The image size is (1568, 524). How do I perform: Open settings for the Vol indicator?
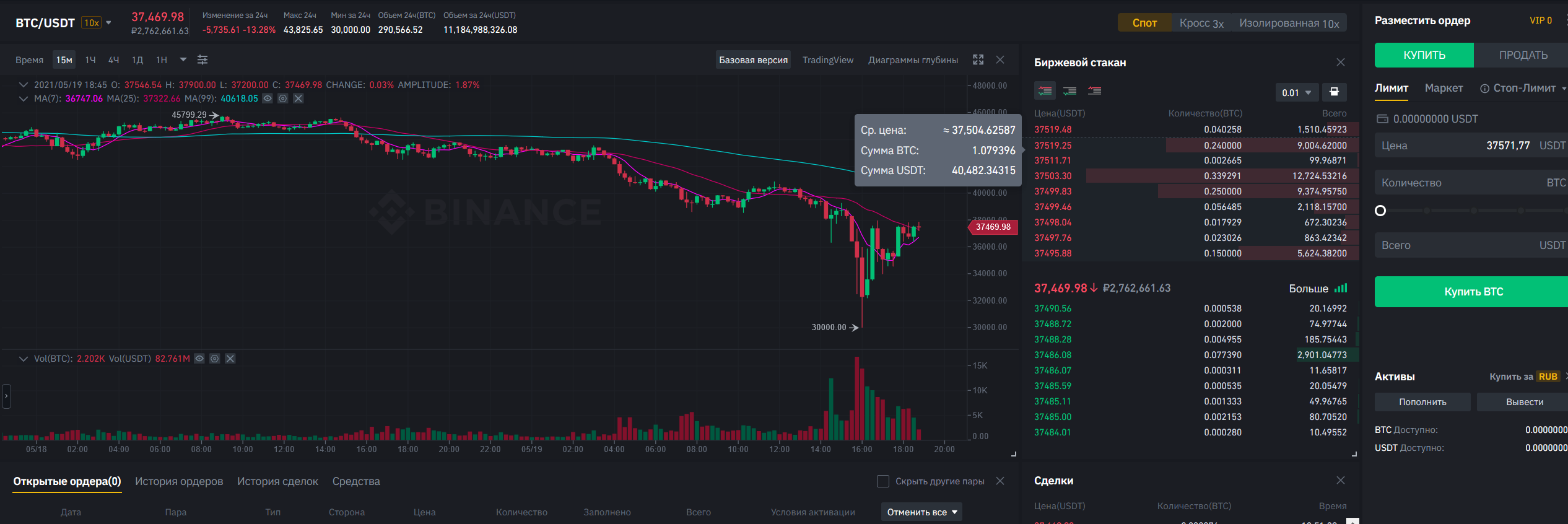214,359
